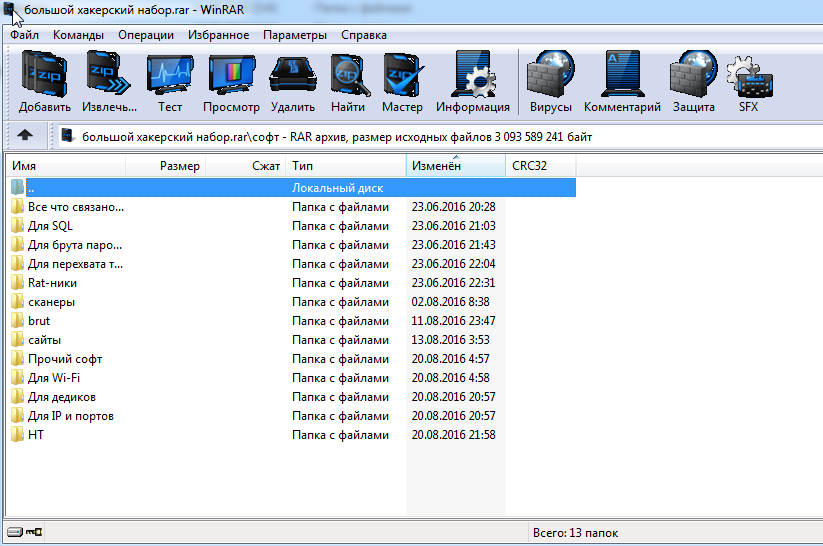The image size is (823, 546).
Task: Click the disk icon in status bar
Action: 15,532
